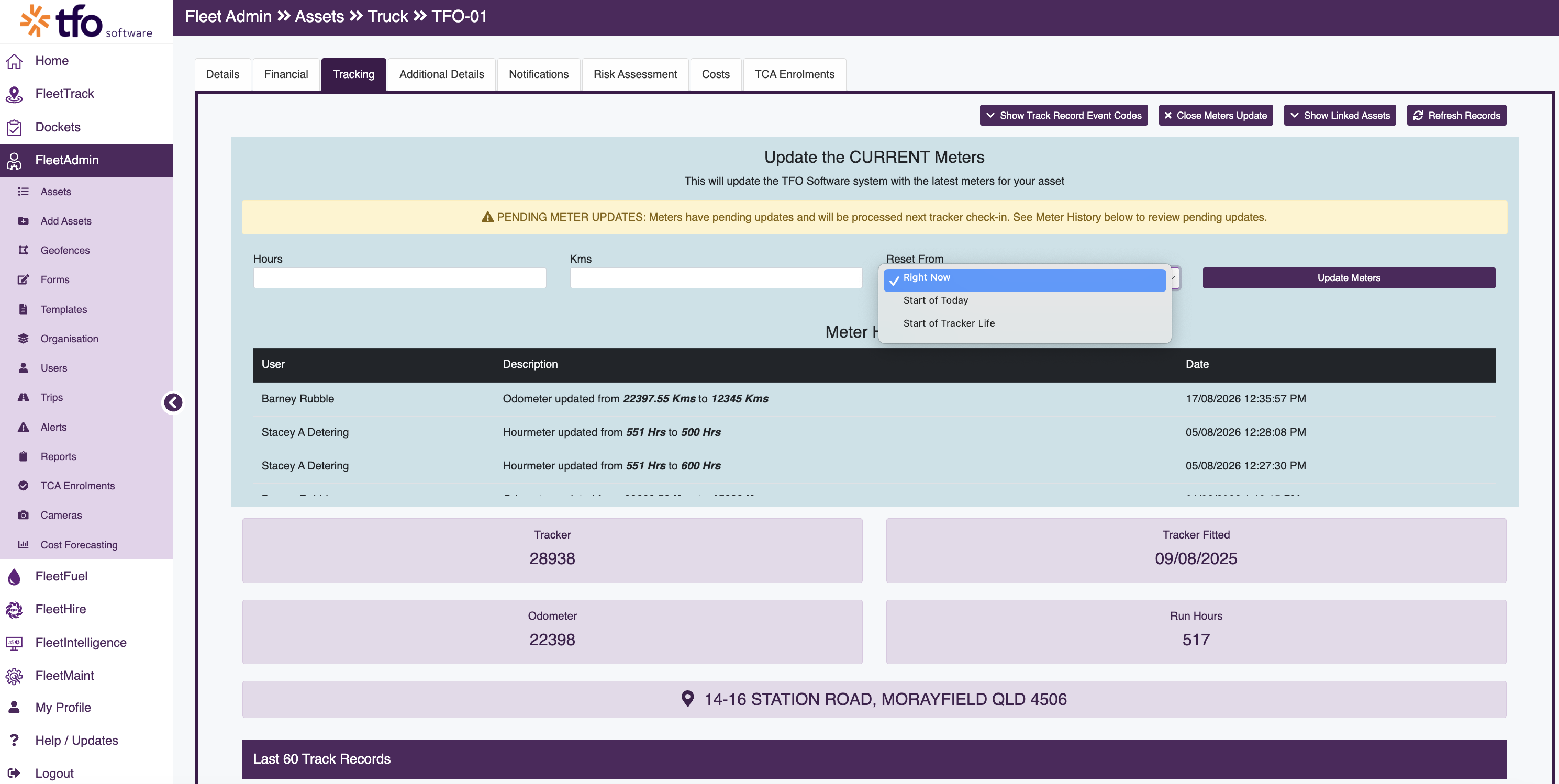
Task: Click the Home house icon
Action: click(15, 61)
